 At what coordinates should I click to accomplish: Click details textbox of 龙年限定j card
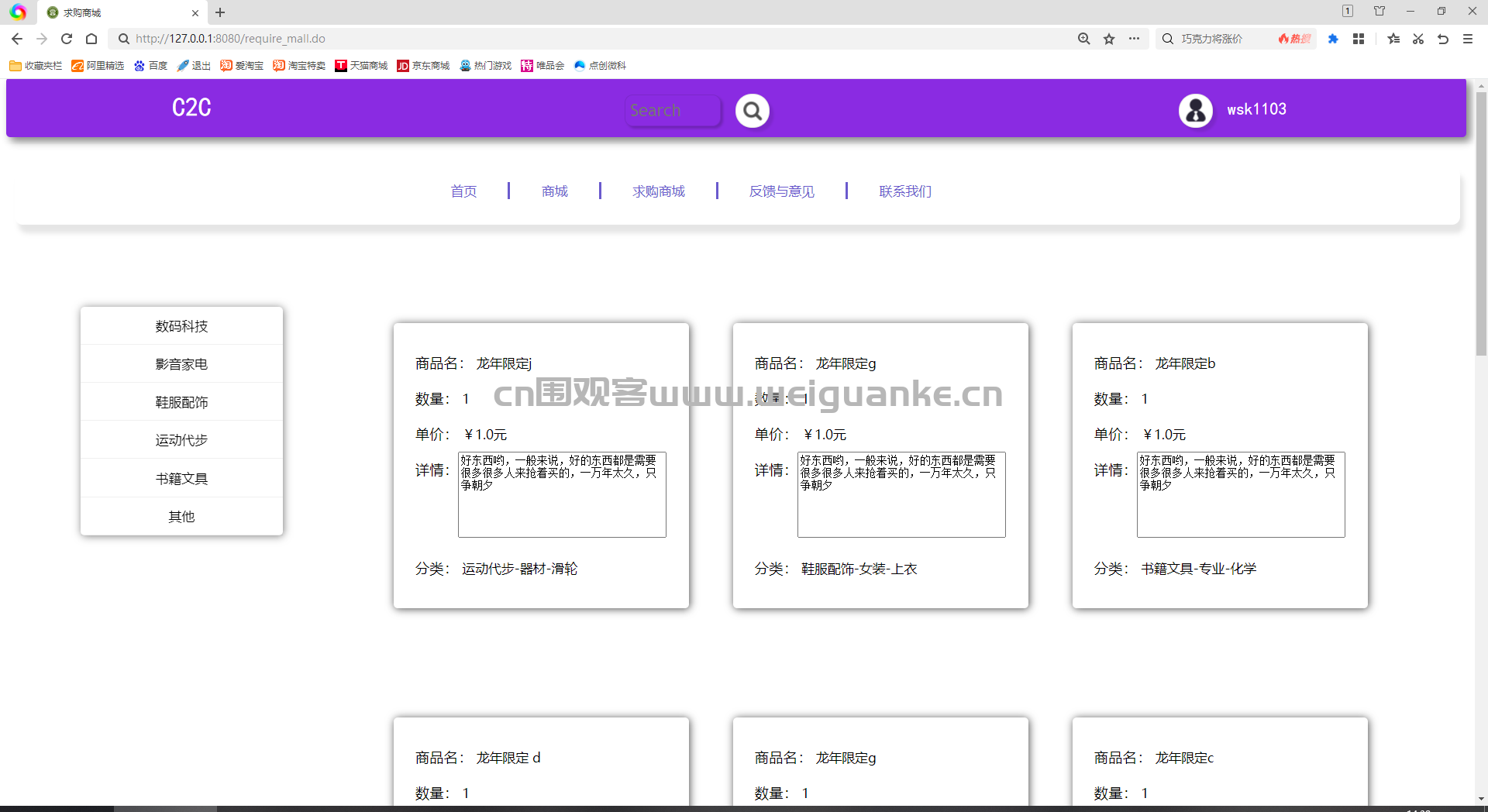point(562,494)
